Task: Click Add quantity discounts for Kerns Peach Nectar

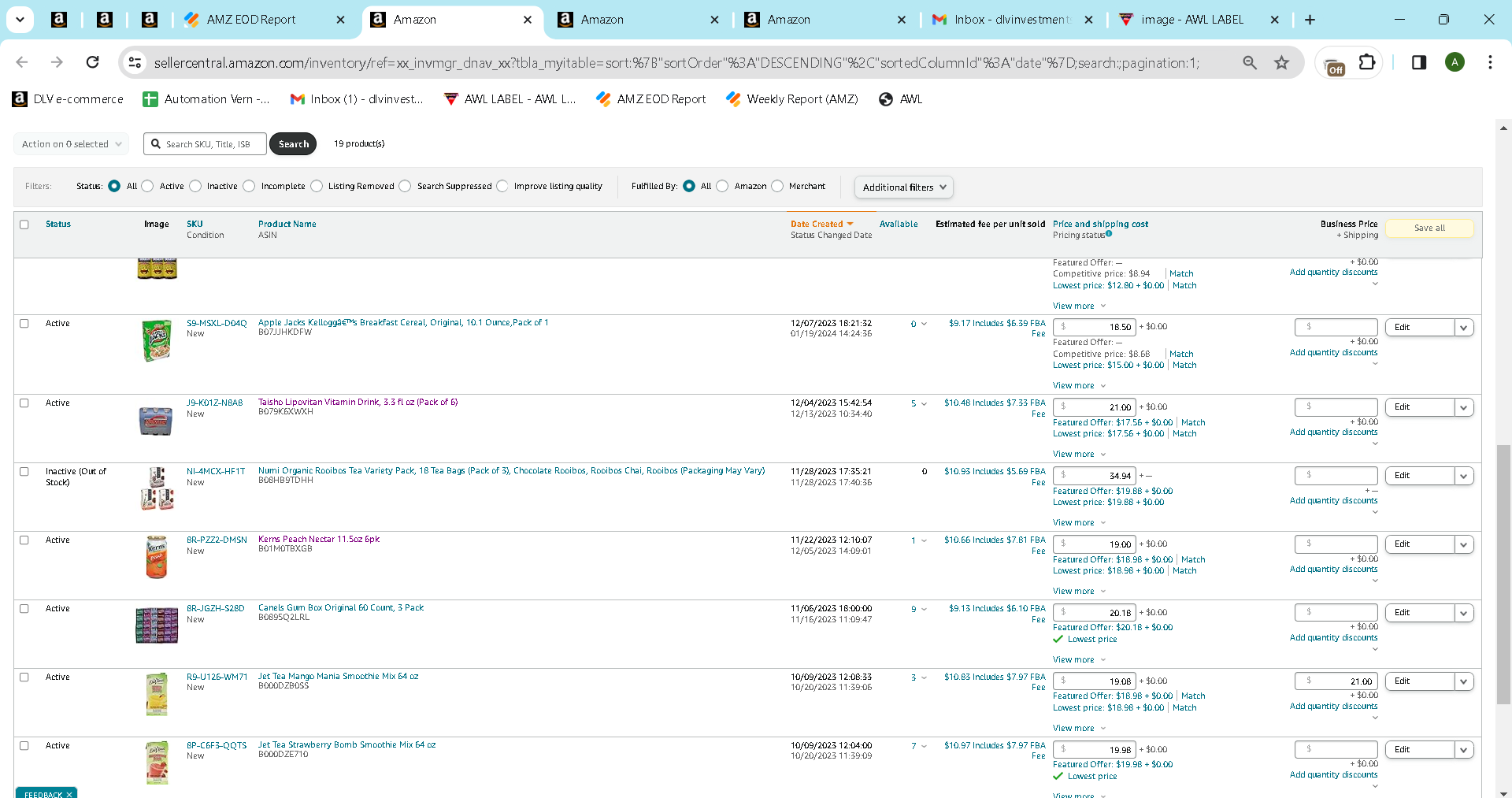Action: (1333, 570)
